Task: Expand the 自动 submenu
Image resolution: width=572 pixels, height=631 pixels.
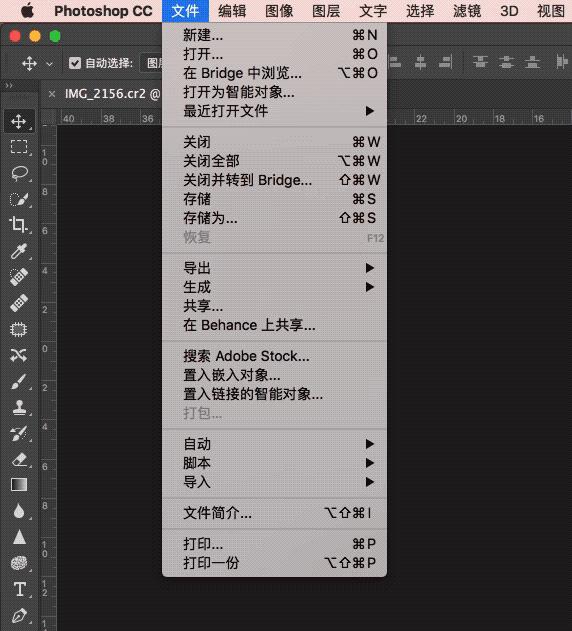Action: click(275, 444)
